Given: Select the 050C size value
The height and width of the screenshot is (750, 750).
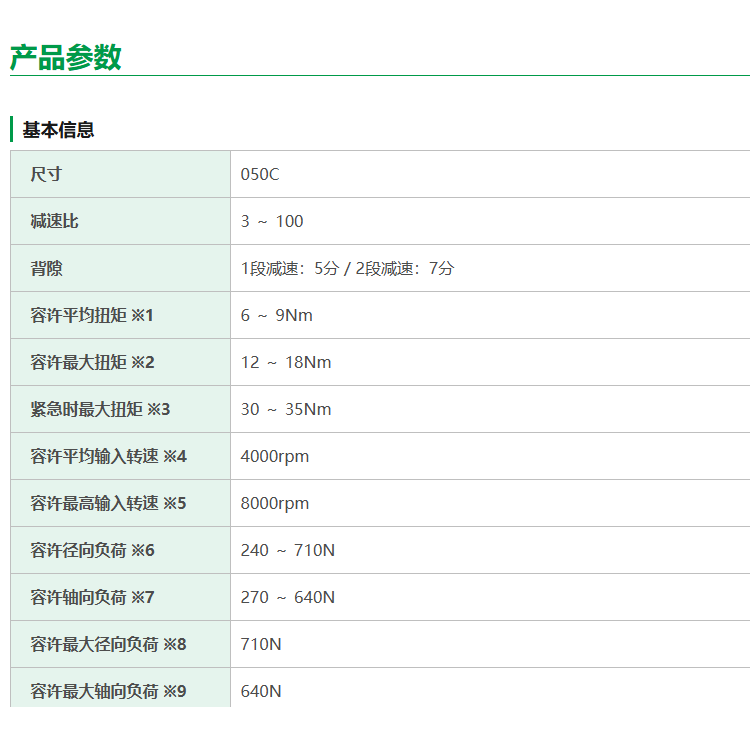Looking at the screenshot, I should coord(260,174).
